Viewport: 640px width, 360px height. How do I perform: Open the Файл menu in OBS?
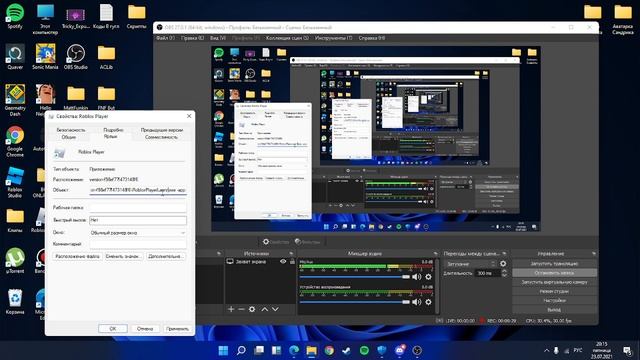(165, 38)
